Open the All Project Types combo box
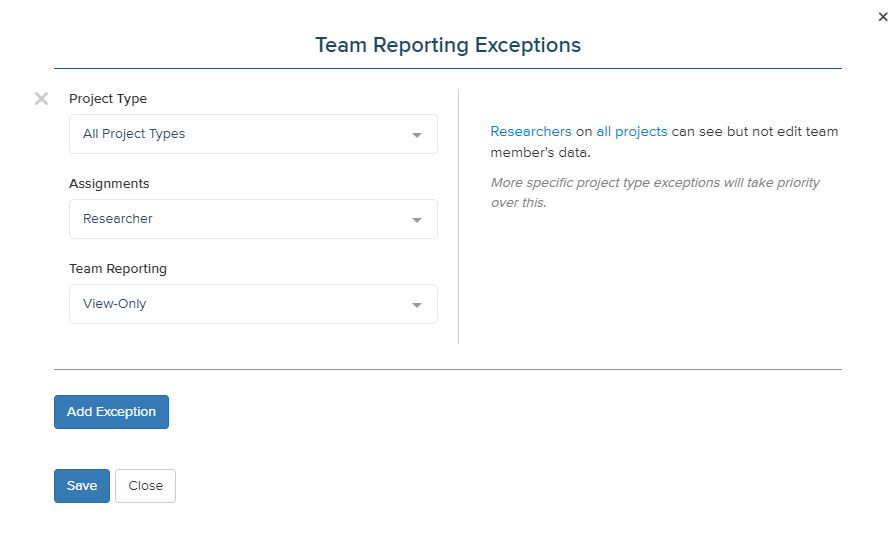Screen dimensions: 896x539 point(253,134)
